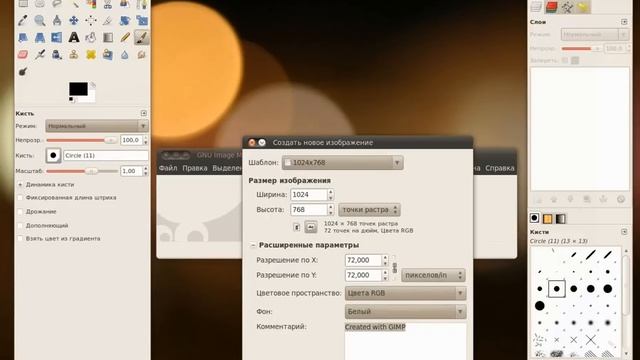
Task: Open the Шаблон template dropdown
Action: tap(342, 162)
